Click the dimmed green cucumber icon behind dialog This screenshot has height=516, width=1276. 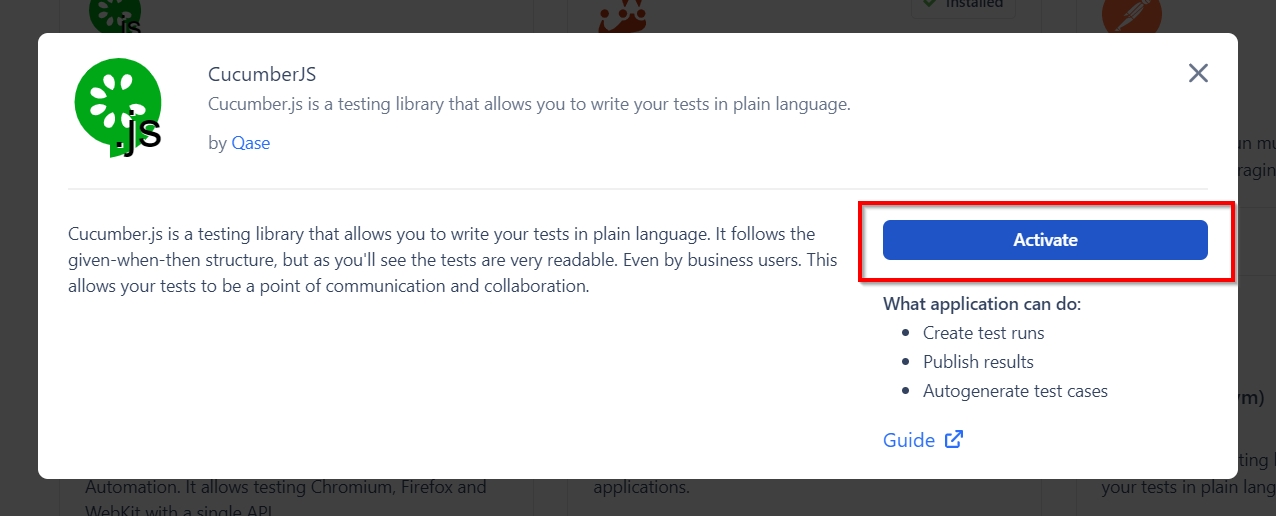pos(115,14)
